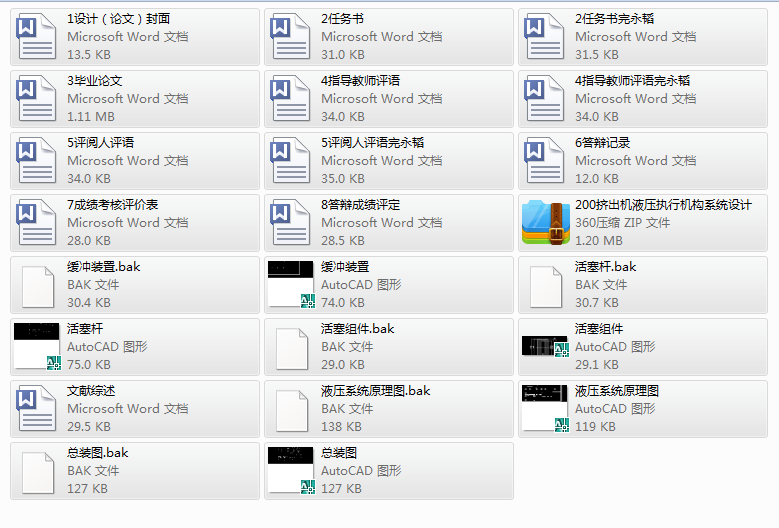
Task: Select the Word icon of 文献综述
Action: tap(36, 409)
